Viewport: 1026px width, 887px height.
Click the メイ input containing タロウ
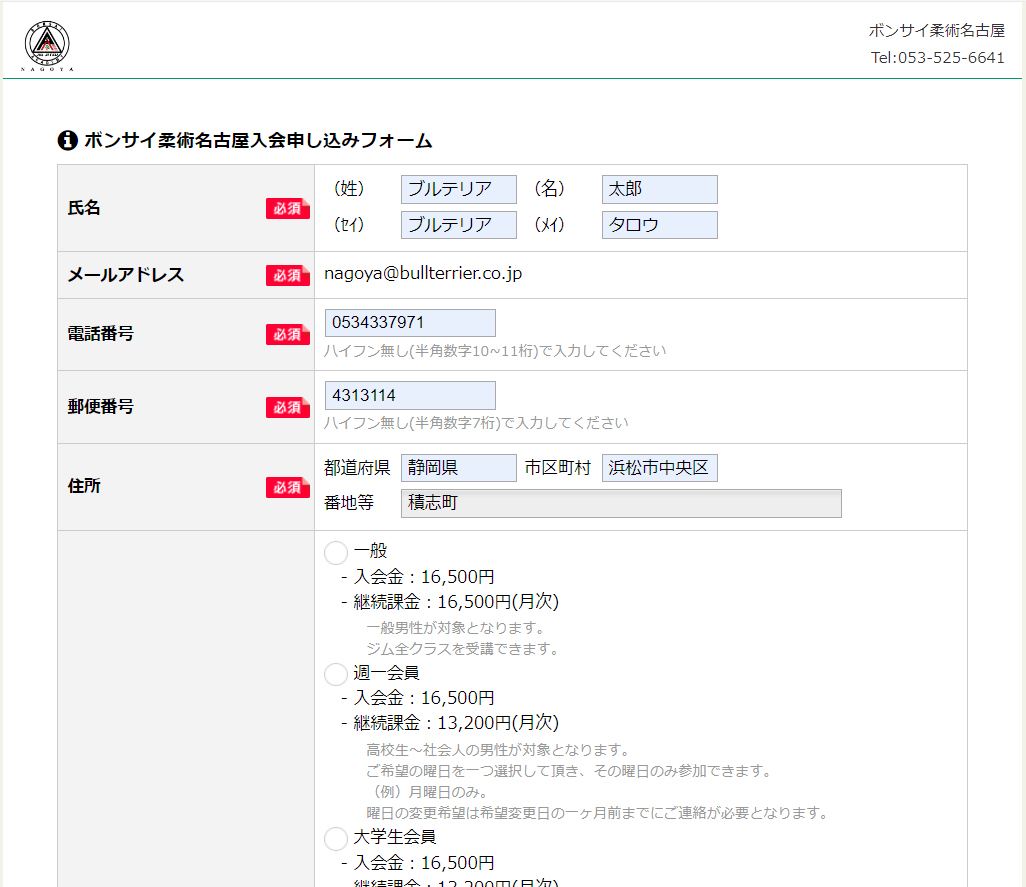(660, 224)
